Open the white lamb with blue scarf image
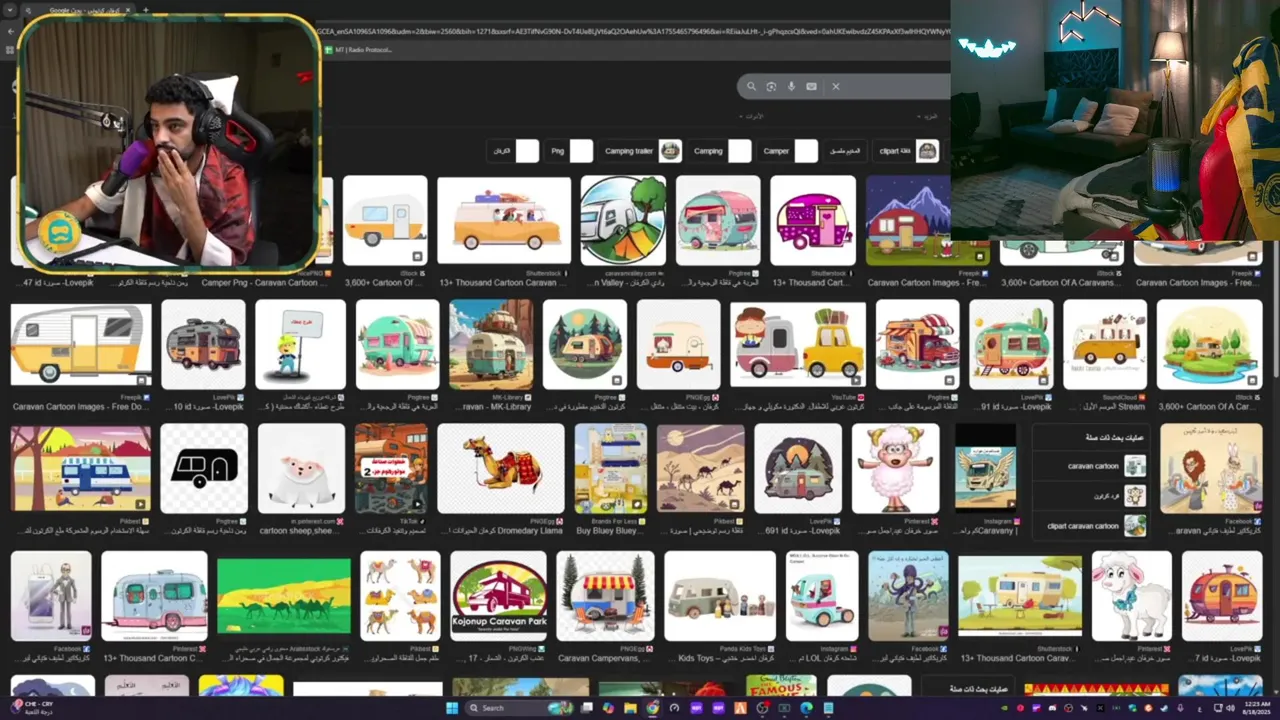1280x720 pixels. [x=1131, y=596]
